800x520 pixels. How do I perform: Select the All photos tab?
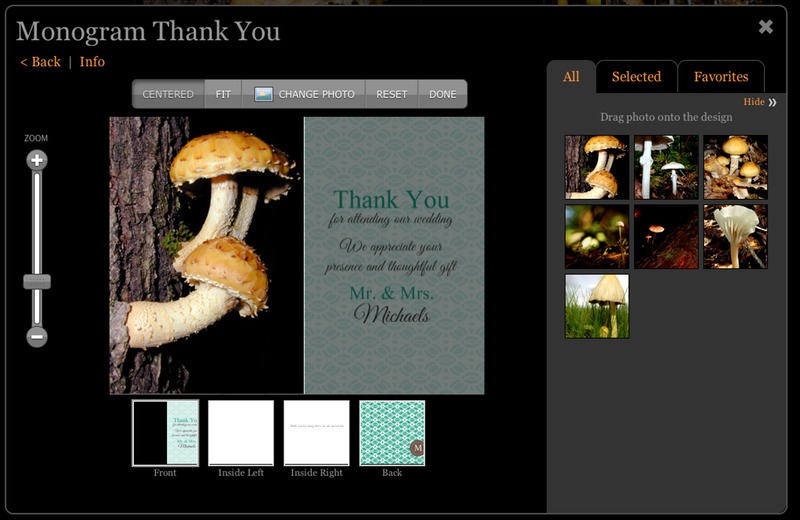(571, 77)
